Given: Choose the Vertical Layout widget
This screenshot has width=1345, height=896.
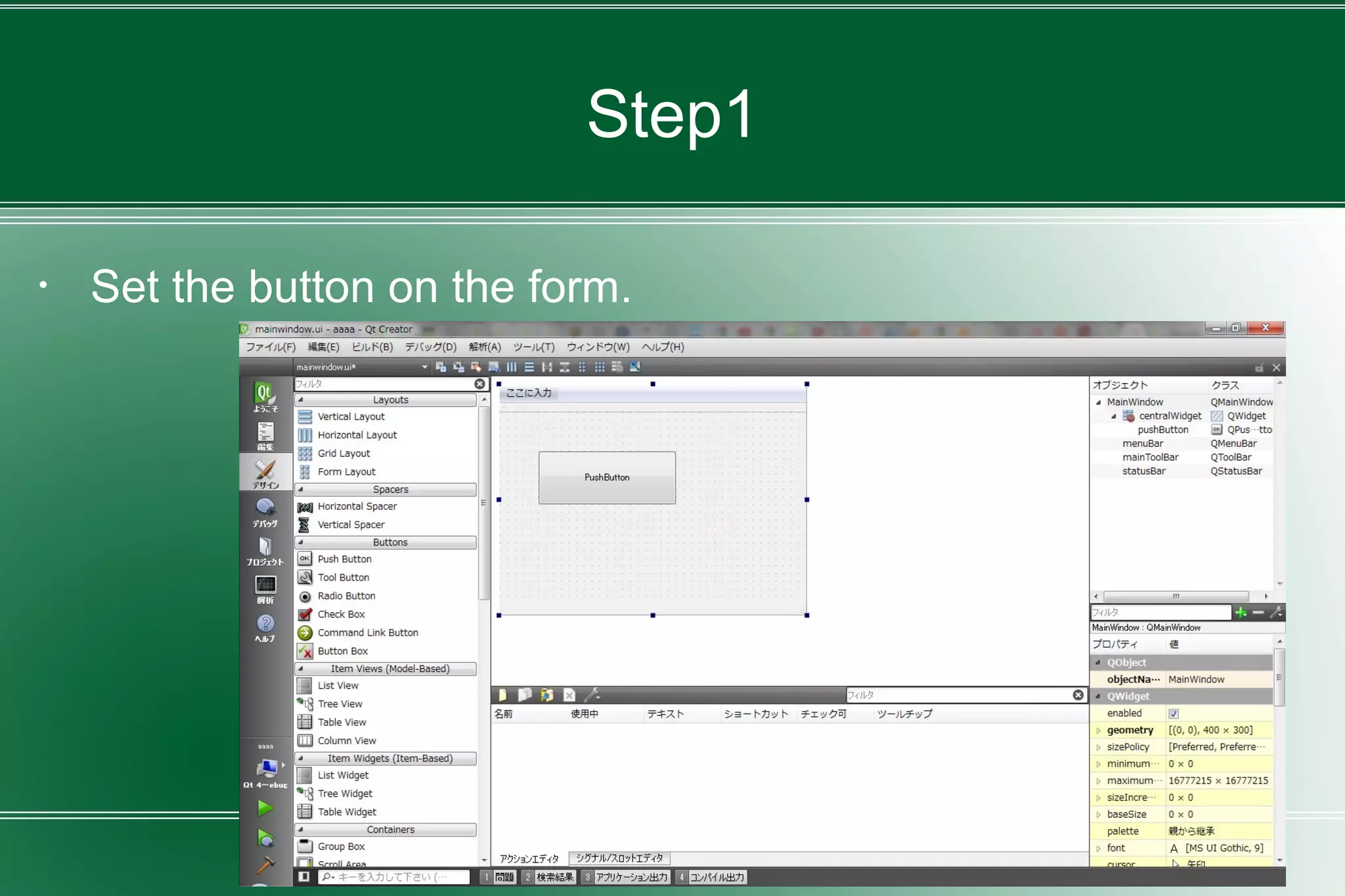Looking at the screenshot, I should click(341, 416).
